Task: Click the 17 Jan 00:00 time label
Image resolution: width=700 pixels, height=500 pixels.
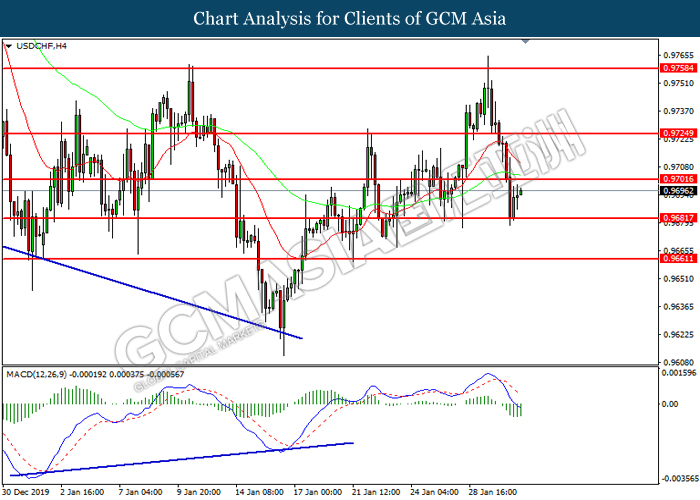Action: [318, 492]
